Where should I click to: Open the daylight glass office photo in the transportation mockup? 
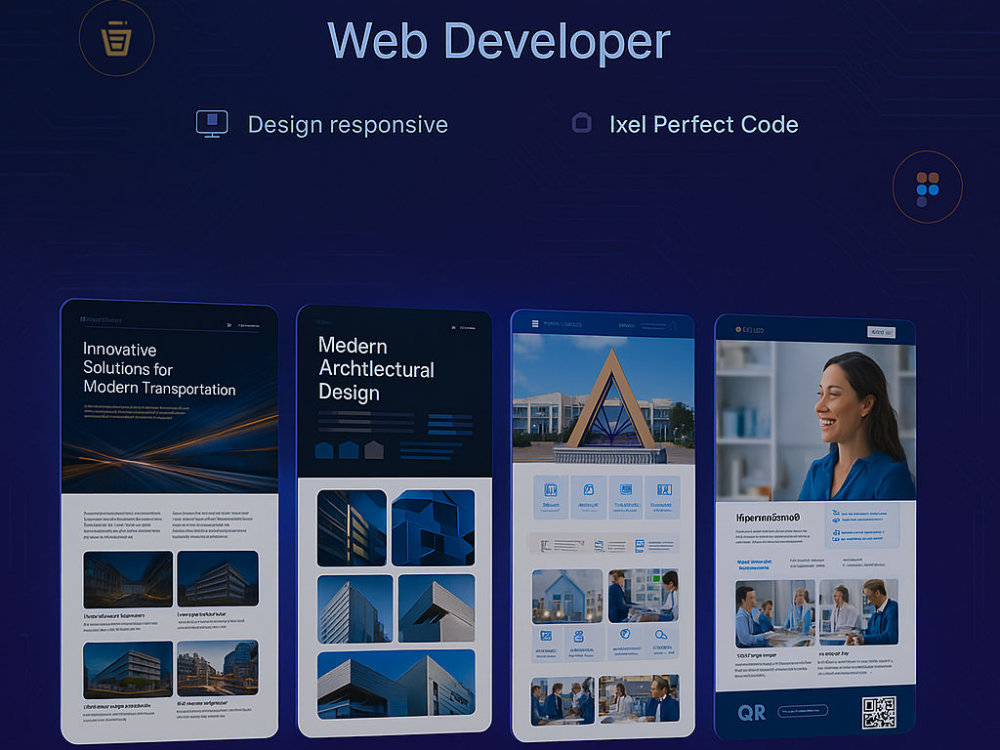tap(128, 670)
